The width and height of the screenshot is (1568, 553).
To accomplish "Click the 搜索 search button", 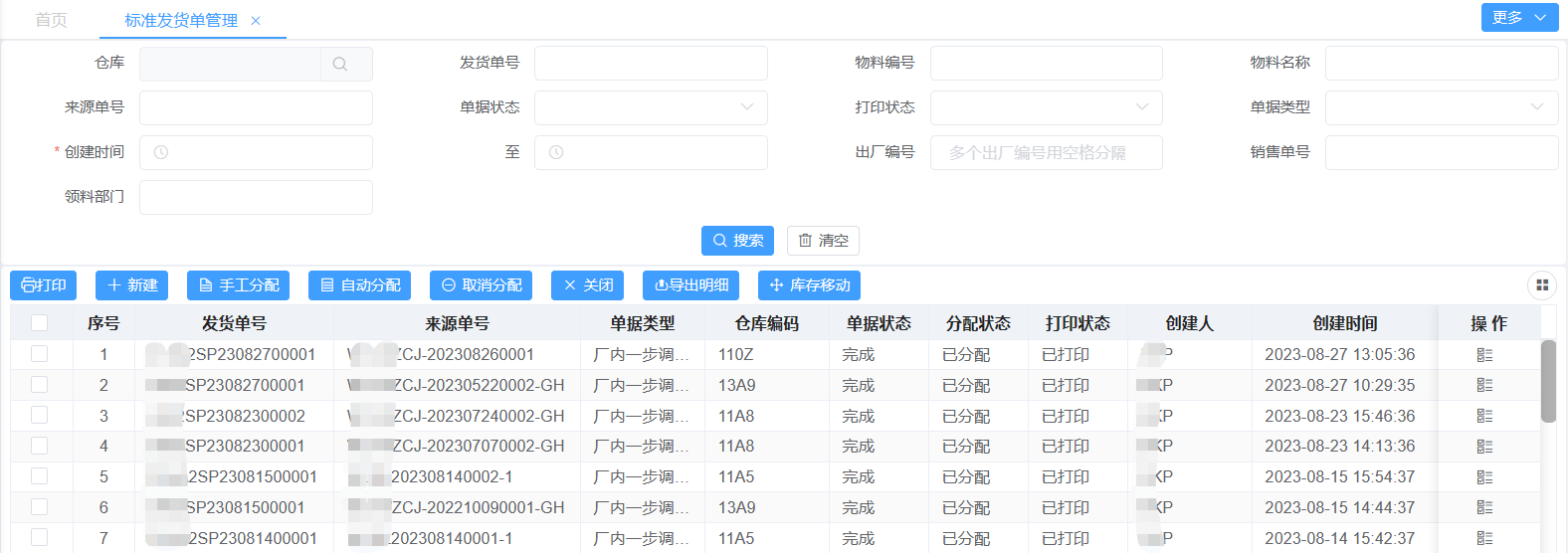I will tap(737, 241).
